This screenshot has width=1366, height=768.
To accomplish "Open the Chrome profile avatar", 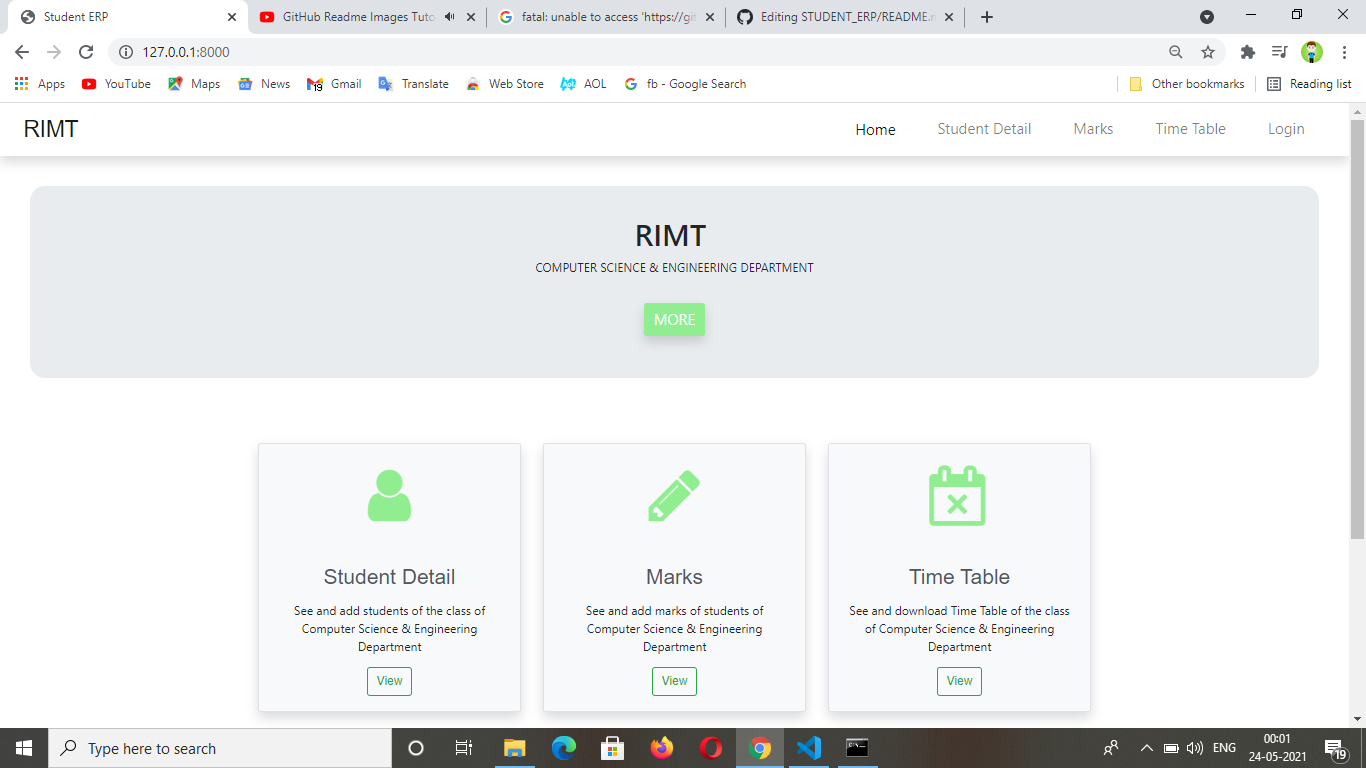I will [x=1310, y=51].
